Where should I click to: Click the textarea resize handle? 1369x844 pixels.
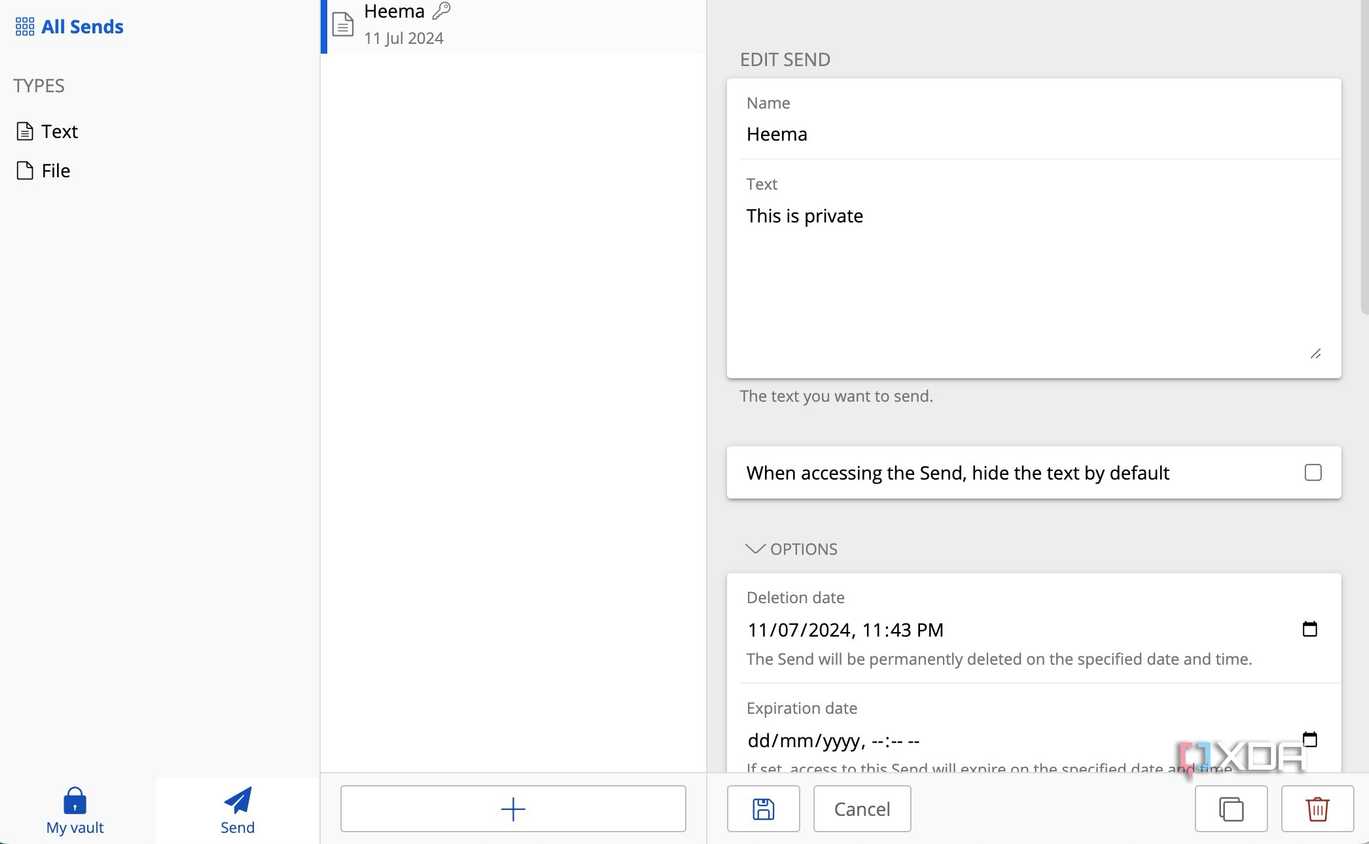(1315, 353)
